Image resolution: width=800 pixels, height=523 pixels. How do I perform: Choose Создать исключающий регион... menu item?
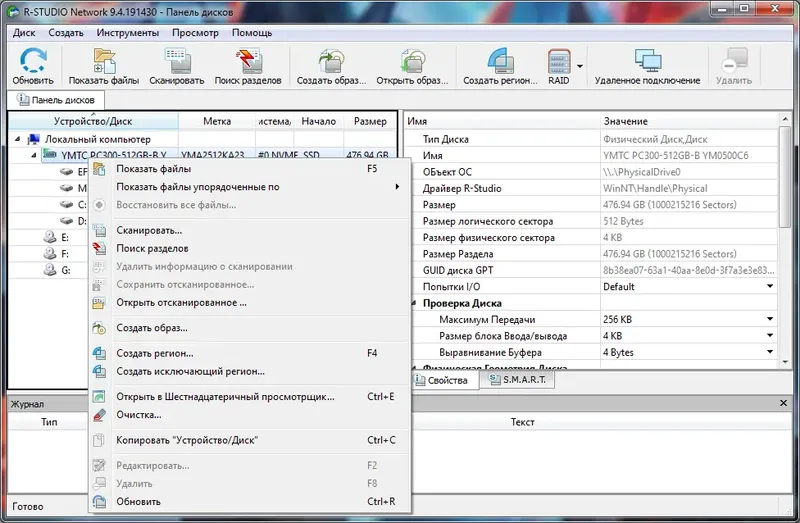[249, 371]
